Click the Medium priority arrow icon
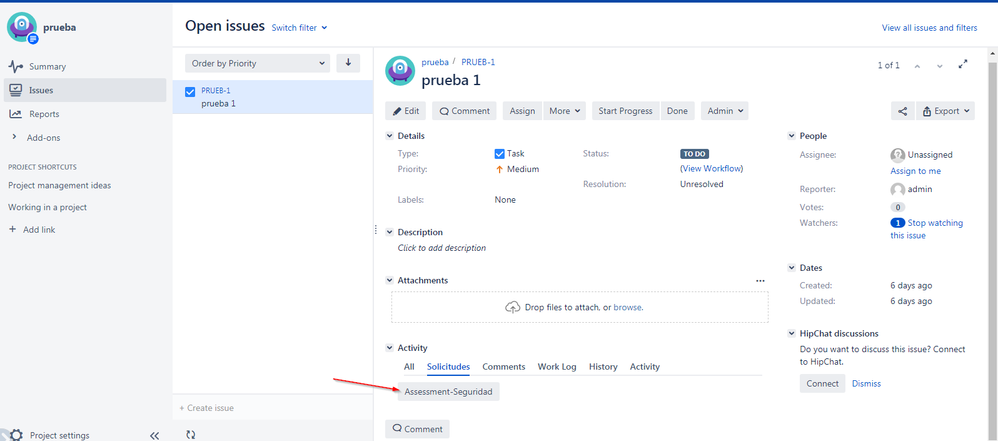The height and width of the screenshot is (441, 998). pyautogui.click(x=500, y=169)
